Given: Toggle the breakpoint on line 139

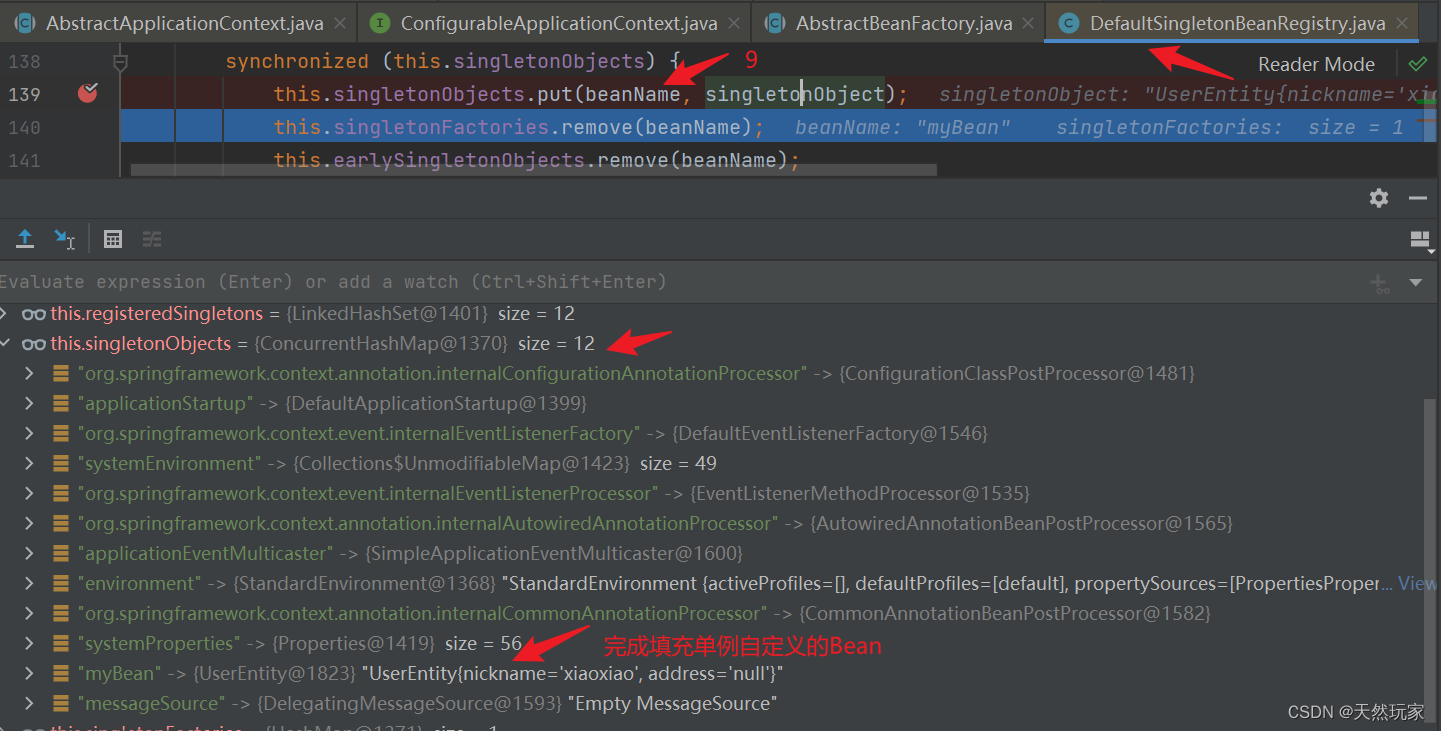Looking at the screenshot, I should [x=88, y=94].
